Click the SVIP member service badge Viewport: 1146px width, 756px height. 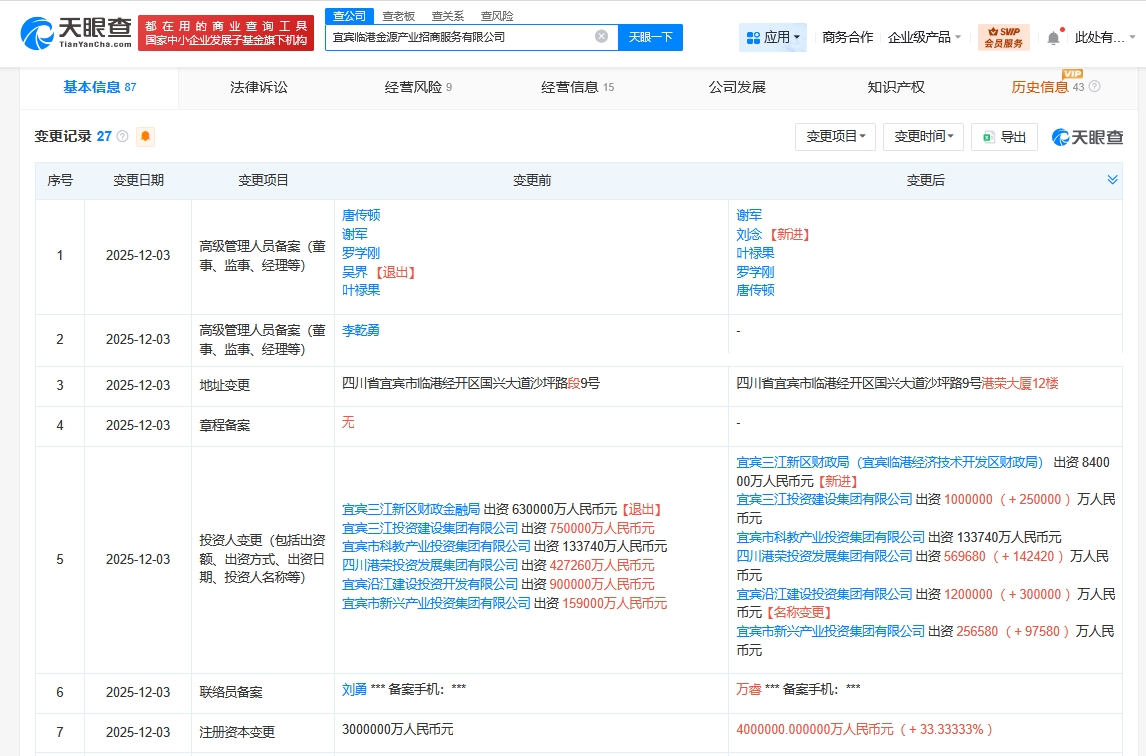point(1003,38)
